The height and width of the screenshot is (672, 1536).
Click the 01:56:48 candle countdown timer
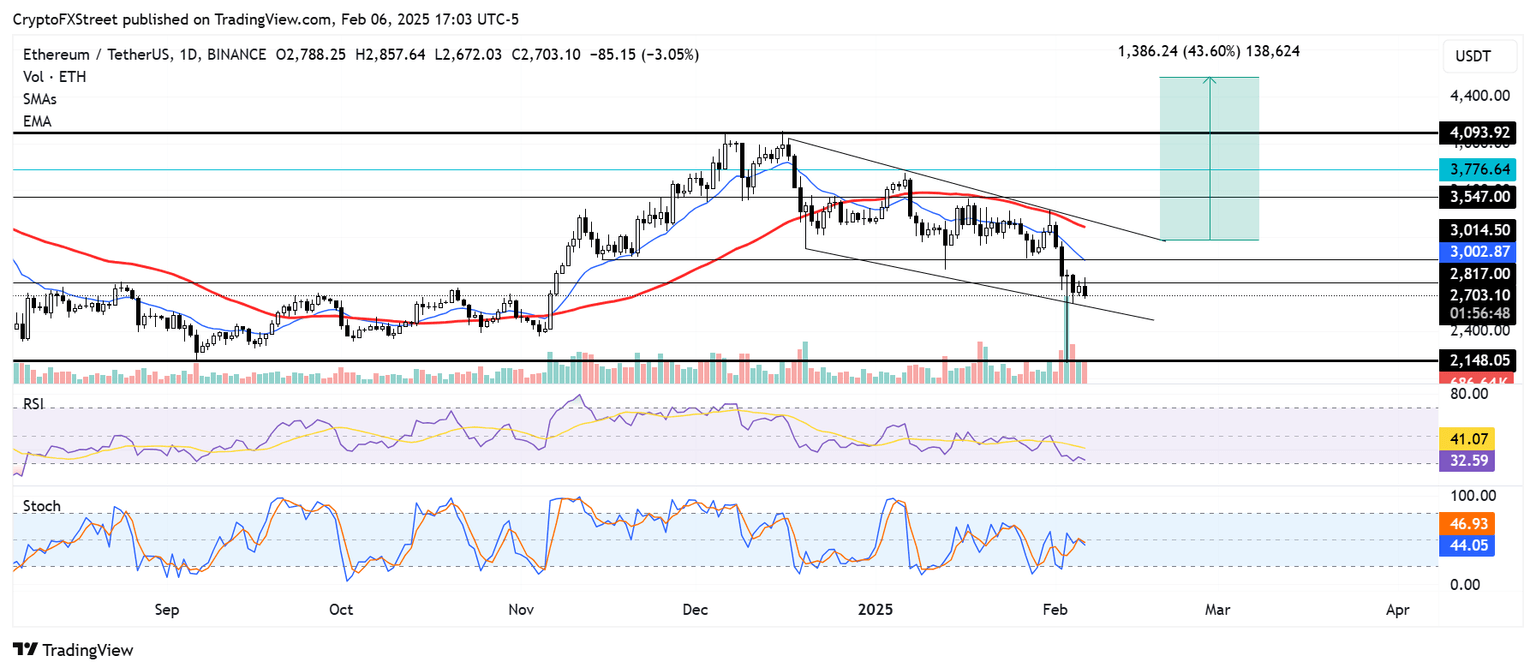pyautogui.click(x=1478, y=311)
